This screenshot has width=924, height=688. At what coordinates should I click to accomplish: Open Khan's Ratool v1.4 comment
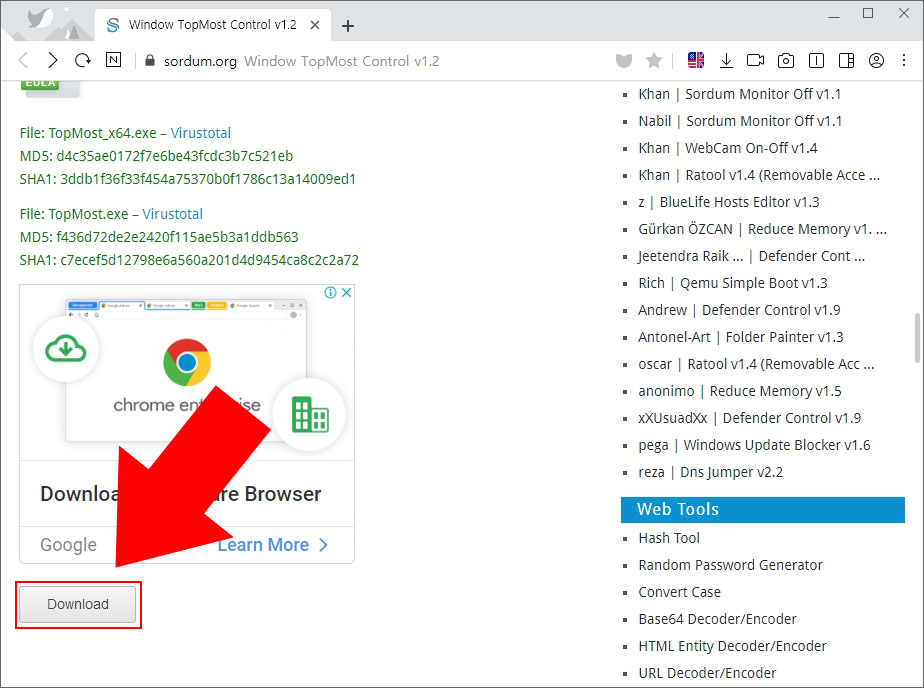click(759, 176)
